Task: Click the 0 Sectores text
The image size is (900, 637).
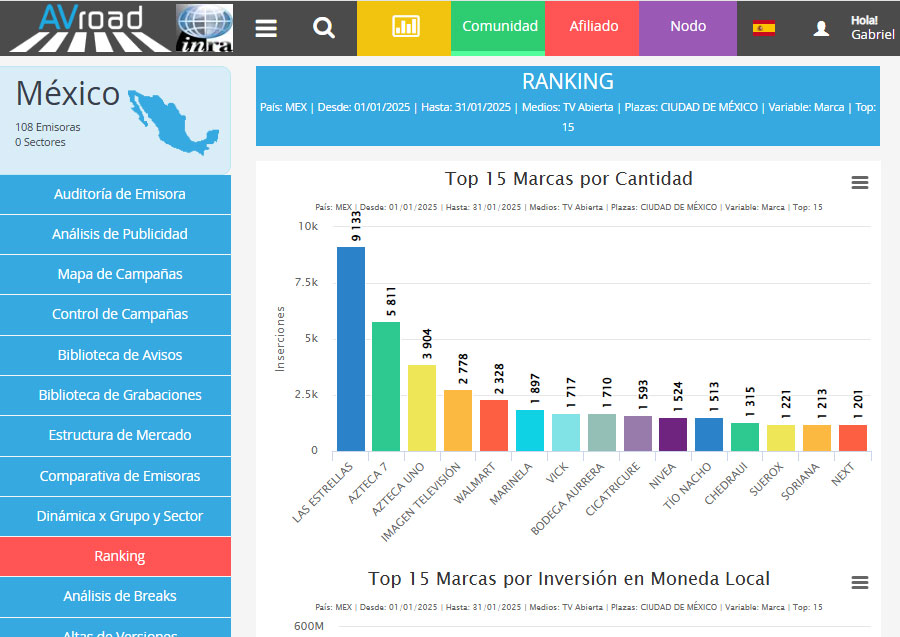Action: [40, 142]
